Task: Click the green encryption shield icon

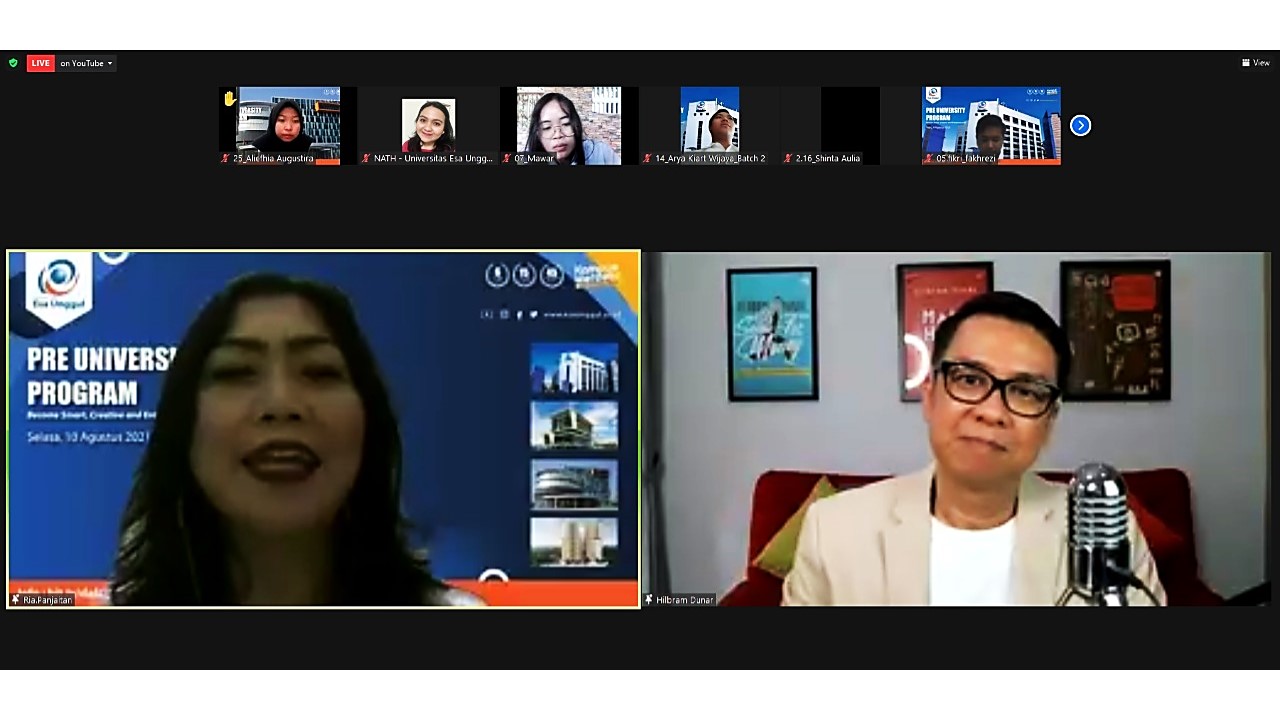Action: pyautogui.click(x=13, y=63)
